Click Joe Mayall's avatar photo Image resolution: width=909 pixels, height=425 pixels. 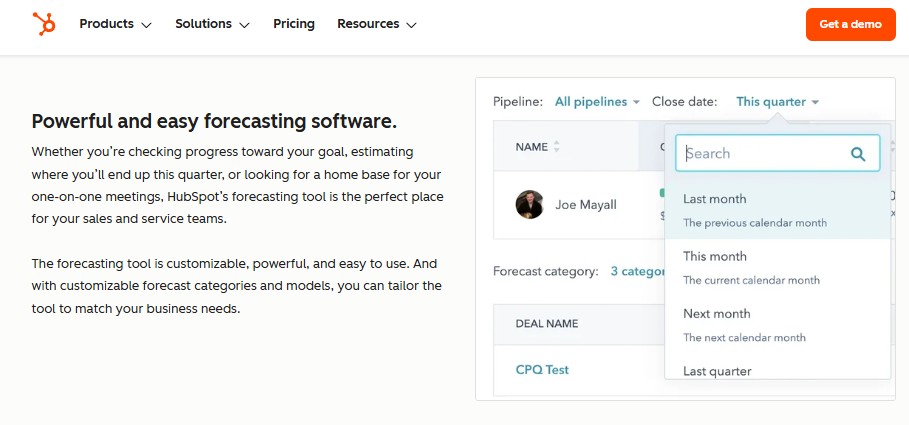coord(529,204)
